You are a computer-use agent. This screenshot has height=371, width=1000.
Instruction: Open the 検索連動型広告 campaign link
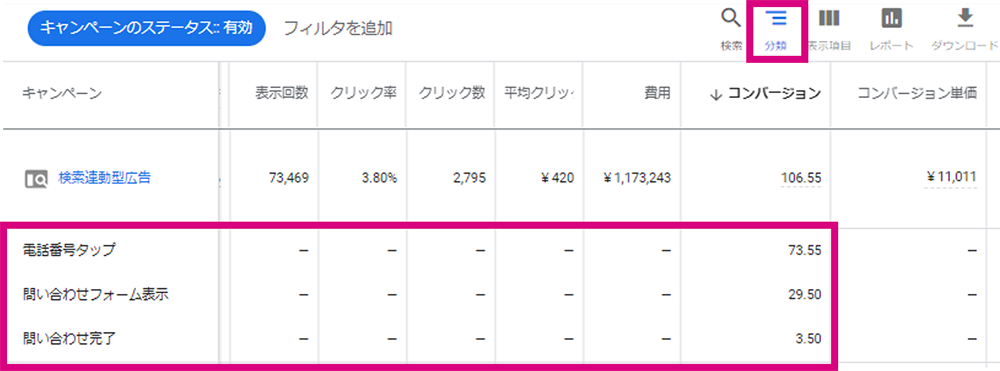point(105,178)
